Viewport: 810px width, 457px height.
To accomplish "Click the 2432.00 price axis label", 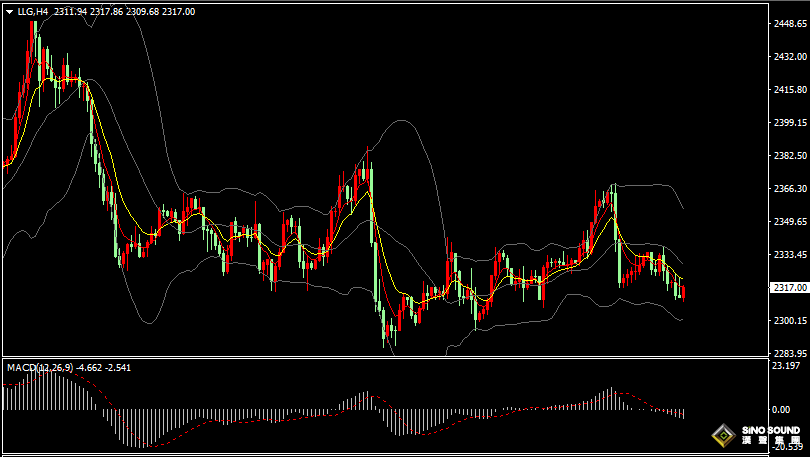I will tap(790, 57).
